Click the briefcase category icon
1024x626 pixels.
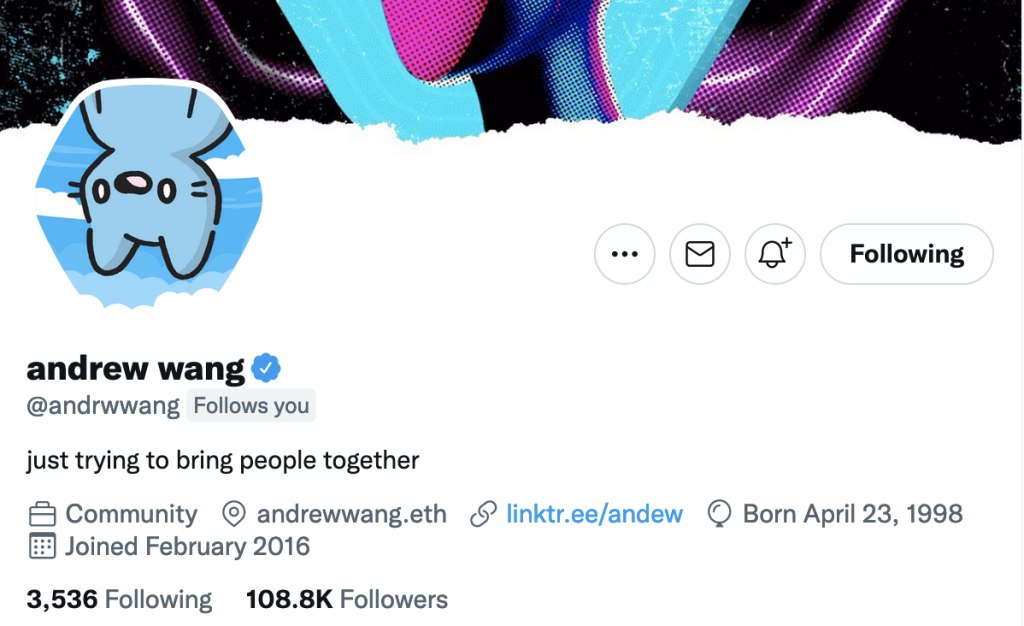(x=42, y=515)
